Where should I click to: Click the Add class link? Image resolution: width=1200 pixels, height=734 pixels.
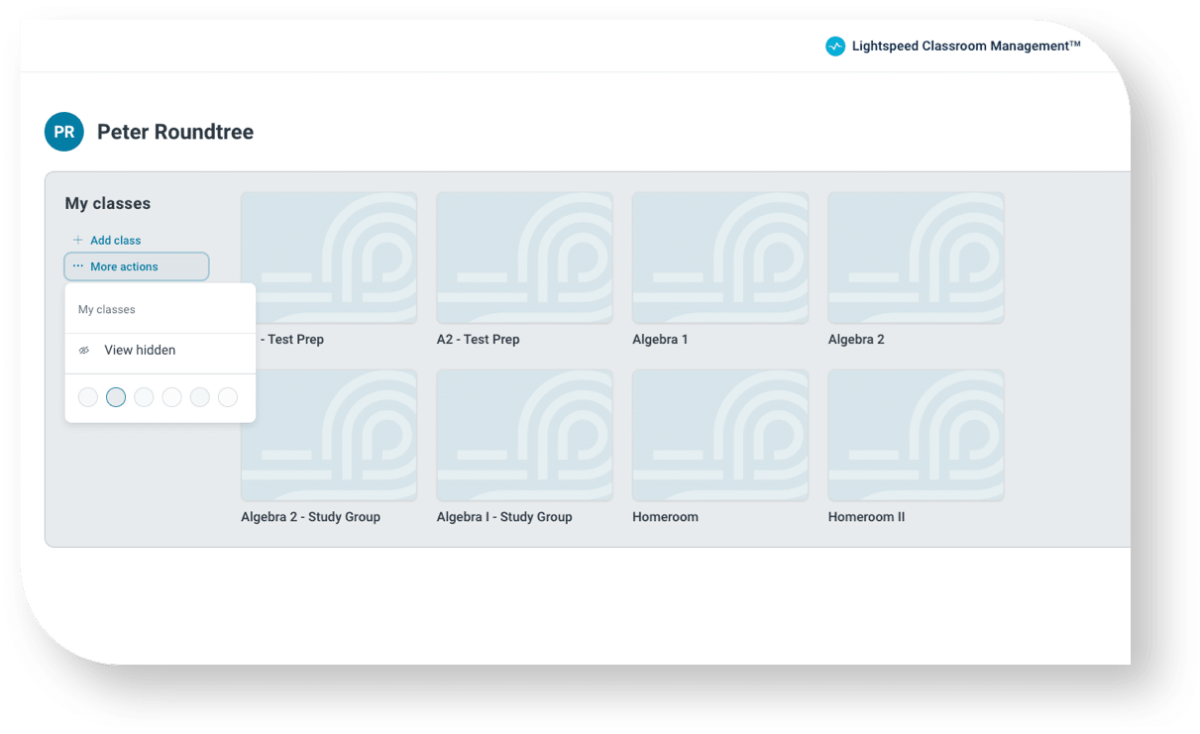[x=113, y=240]
